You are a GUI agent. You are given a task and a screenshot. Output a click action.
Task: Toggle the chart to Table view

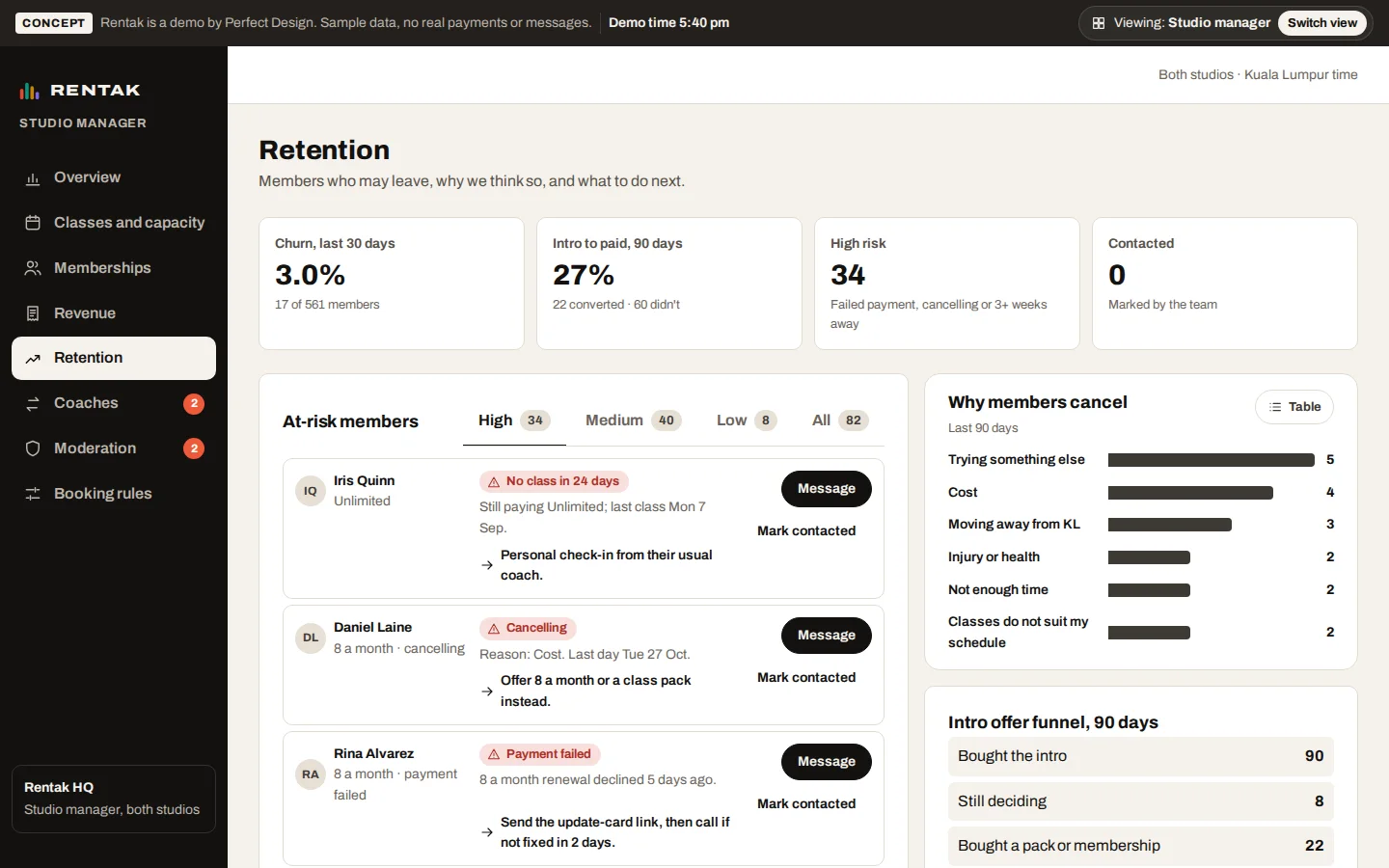tap(1294, 407)
